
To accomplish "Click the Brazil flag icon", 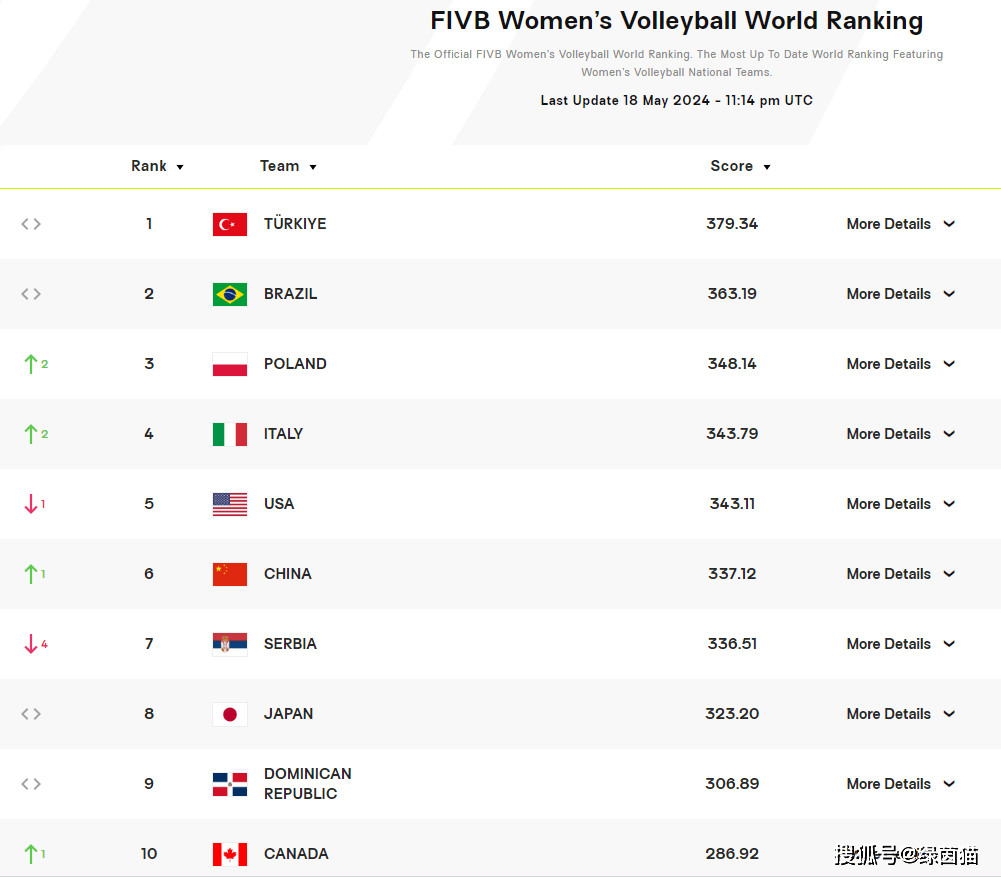I will tap(230, 294).
